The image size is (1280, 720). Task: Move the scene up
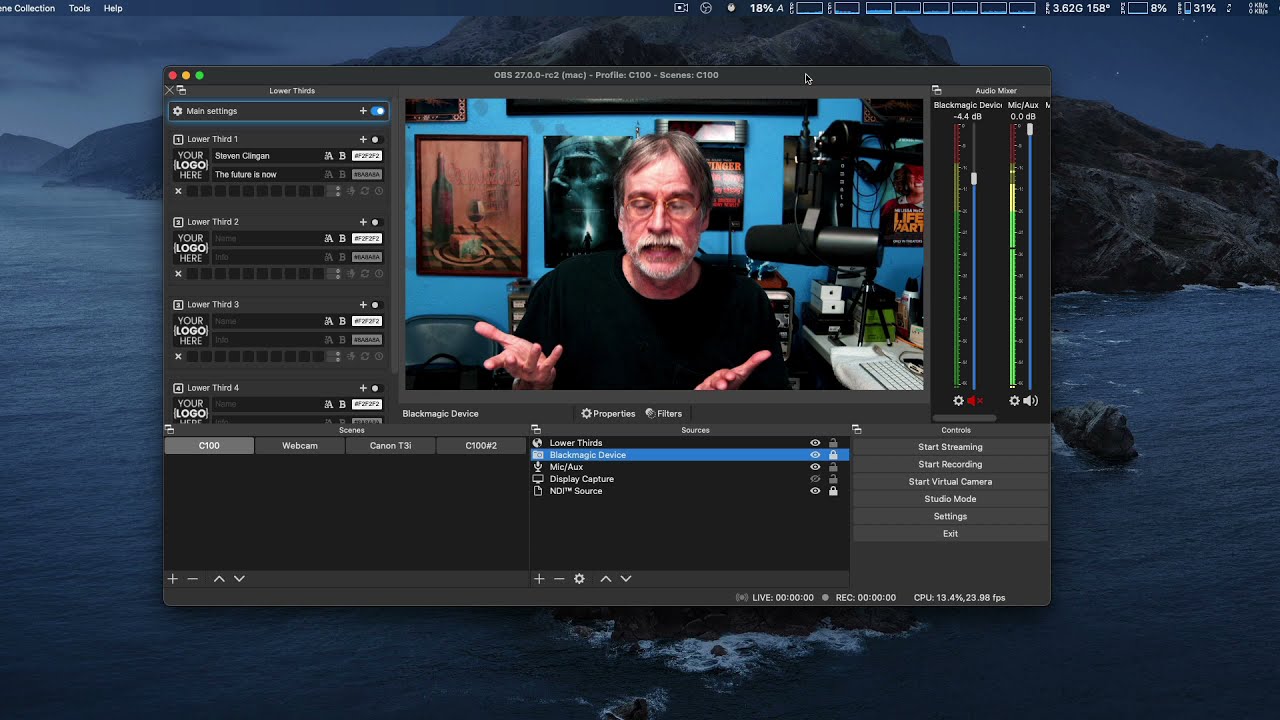[219, 579]
